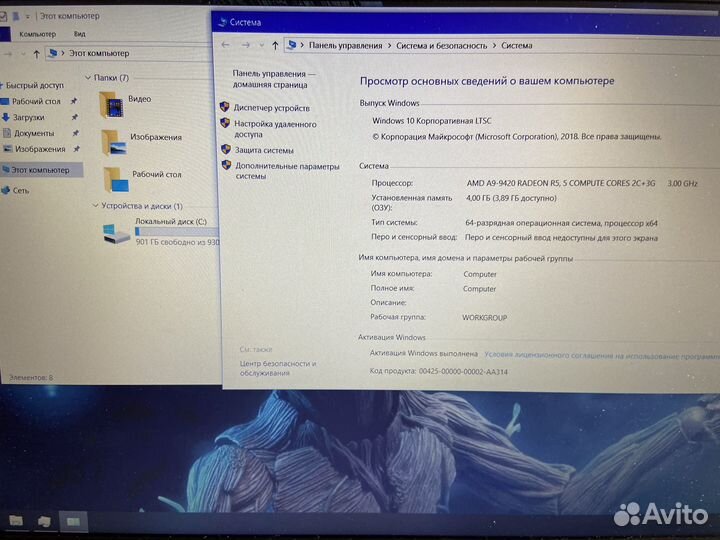
Task: Select the Локальный диск (C:) drive icon
Action: click(x=116, y=234)
